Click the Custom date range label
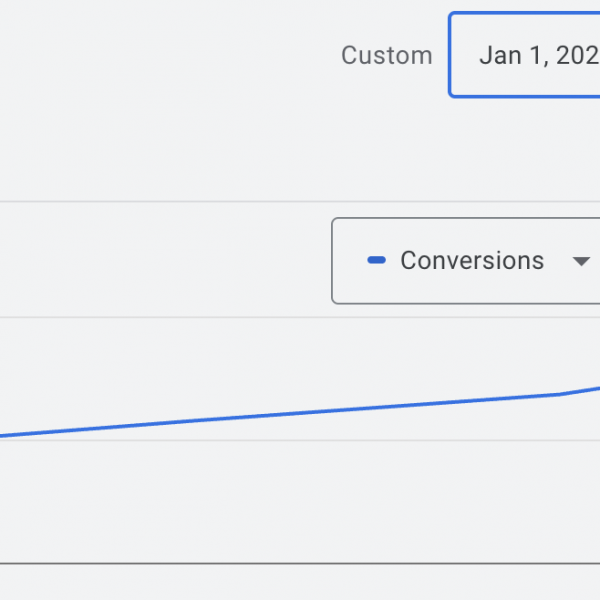 386,56
